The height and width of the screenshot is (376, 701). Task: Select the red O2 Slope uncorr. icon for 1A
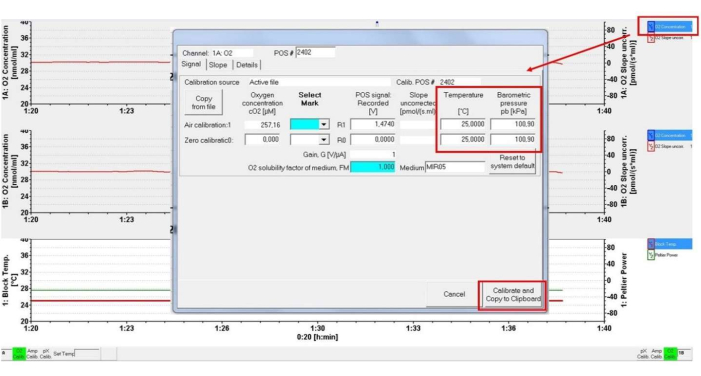coord(651,38)
